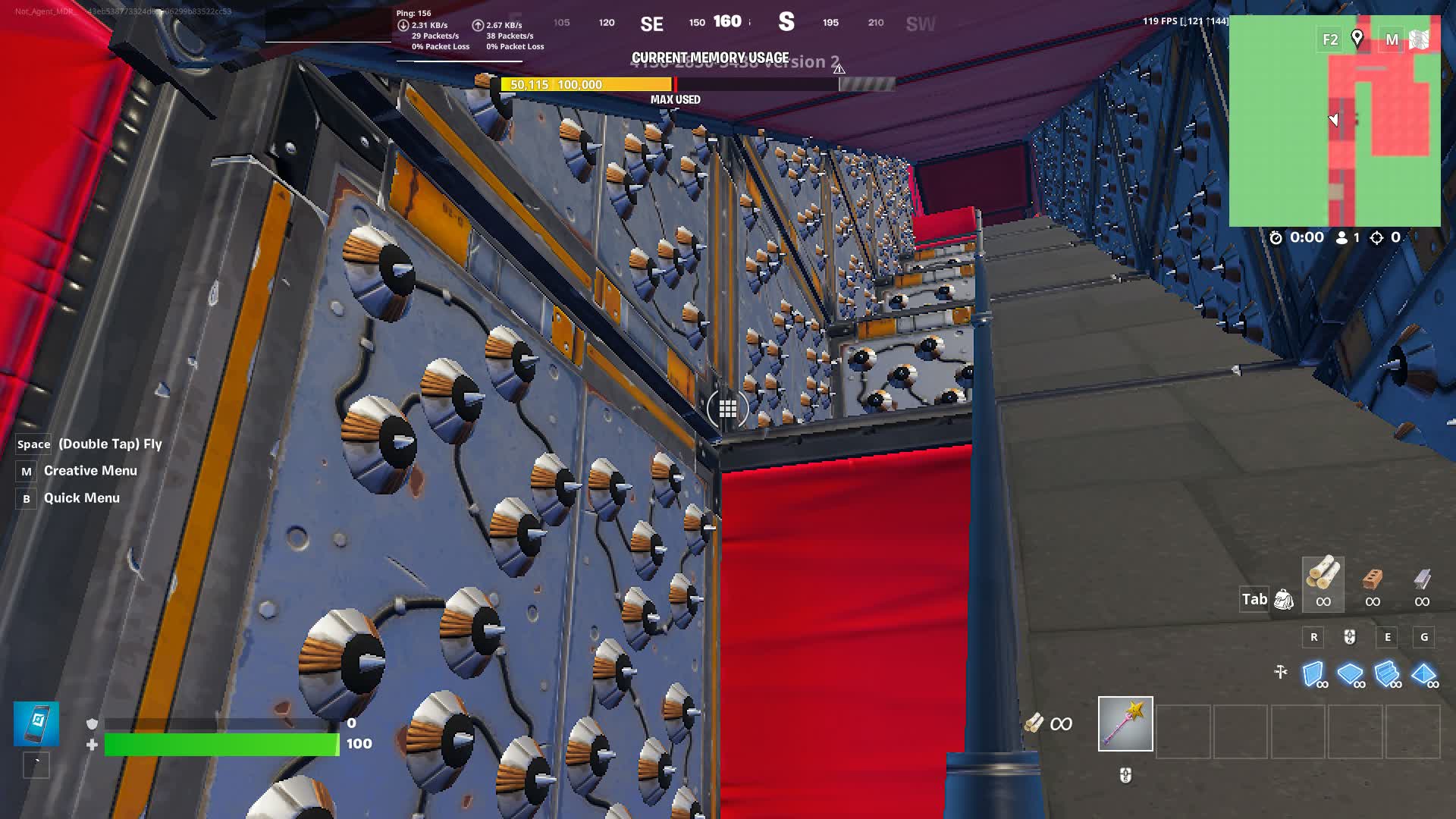The image size is (1456, 819).
Task: Toggle build mode hammer-wrench icon
Action: point(1281,672)
